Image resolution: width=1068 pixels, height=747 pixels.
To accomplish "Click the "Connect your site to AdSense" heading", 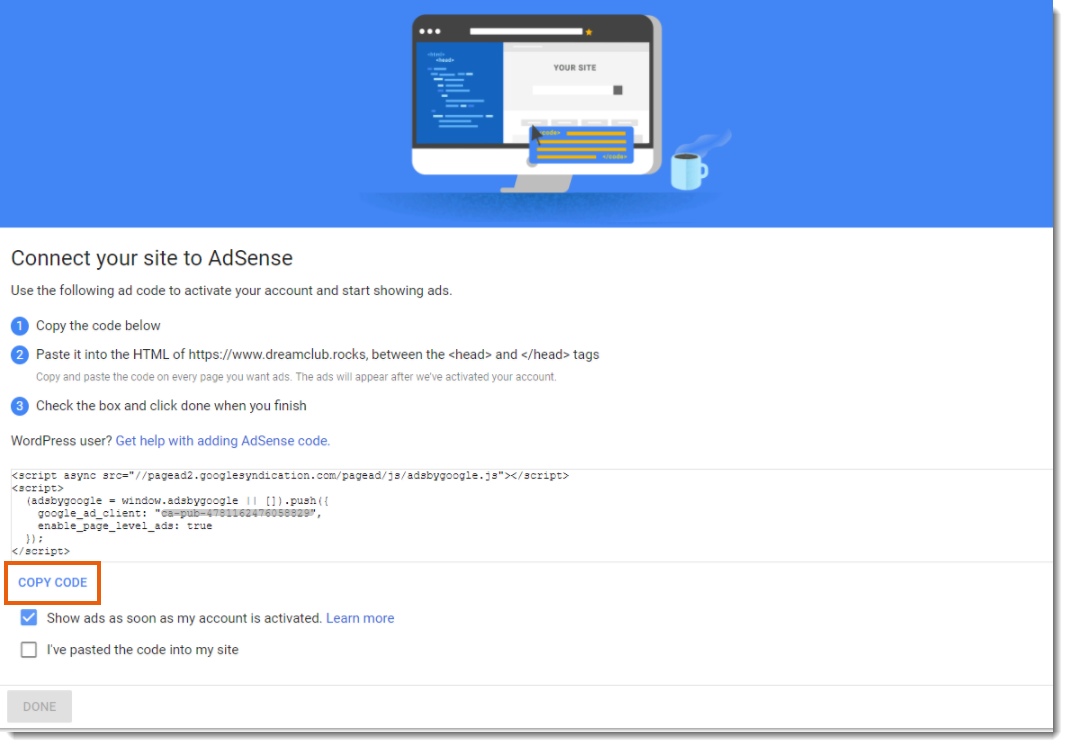I will [152, 258].
